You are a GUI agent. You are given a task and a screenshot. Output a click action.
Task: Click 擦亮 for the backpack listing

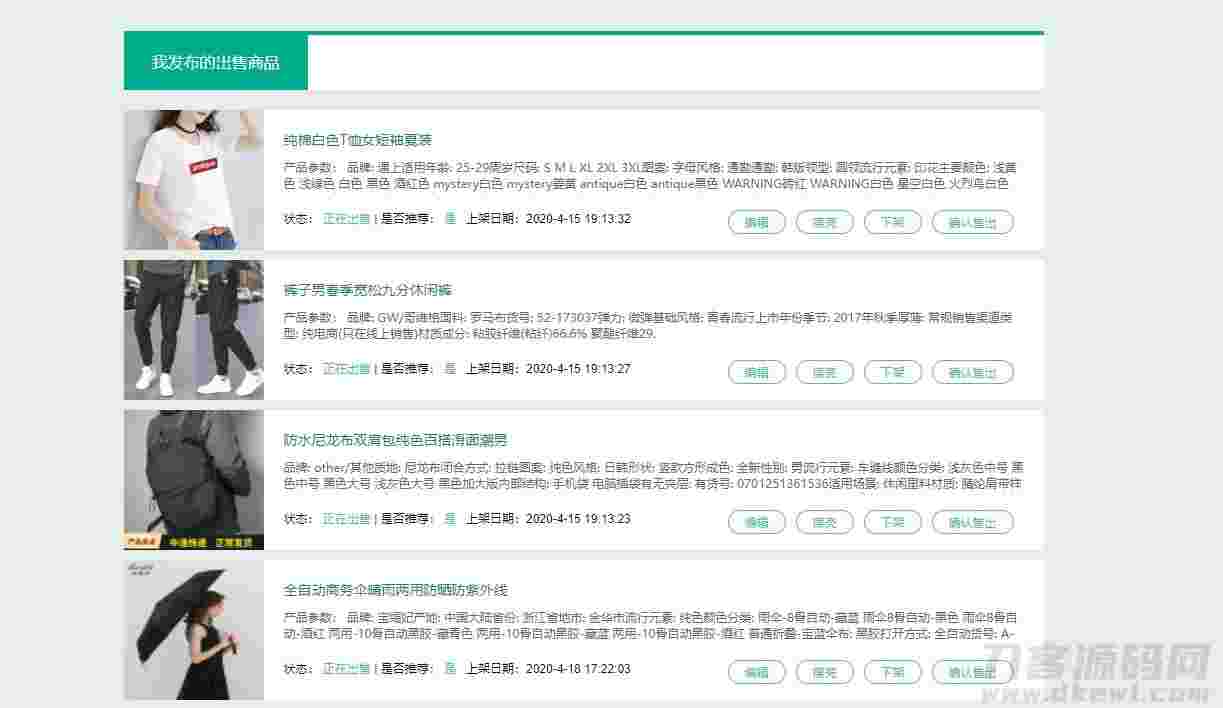click(825, 522)
